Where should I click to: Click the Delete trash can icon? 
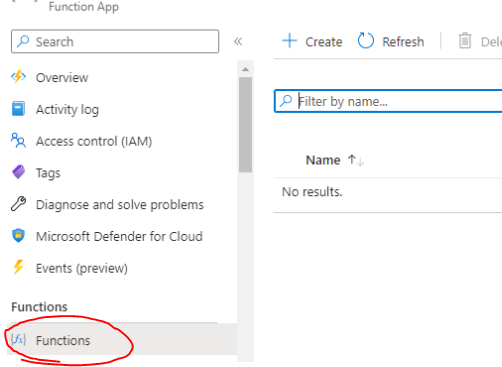[x=465, y=41]
